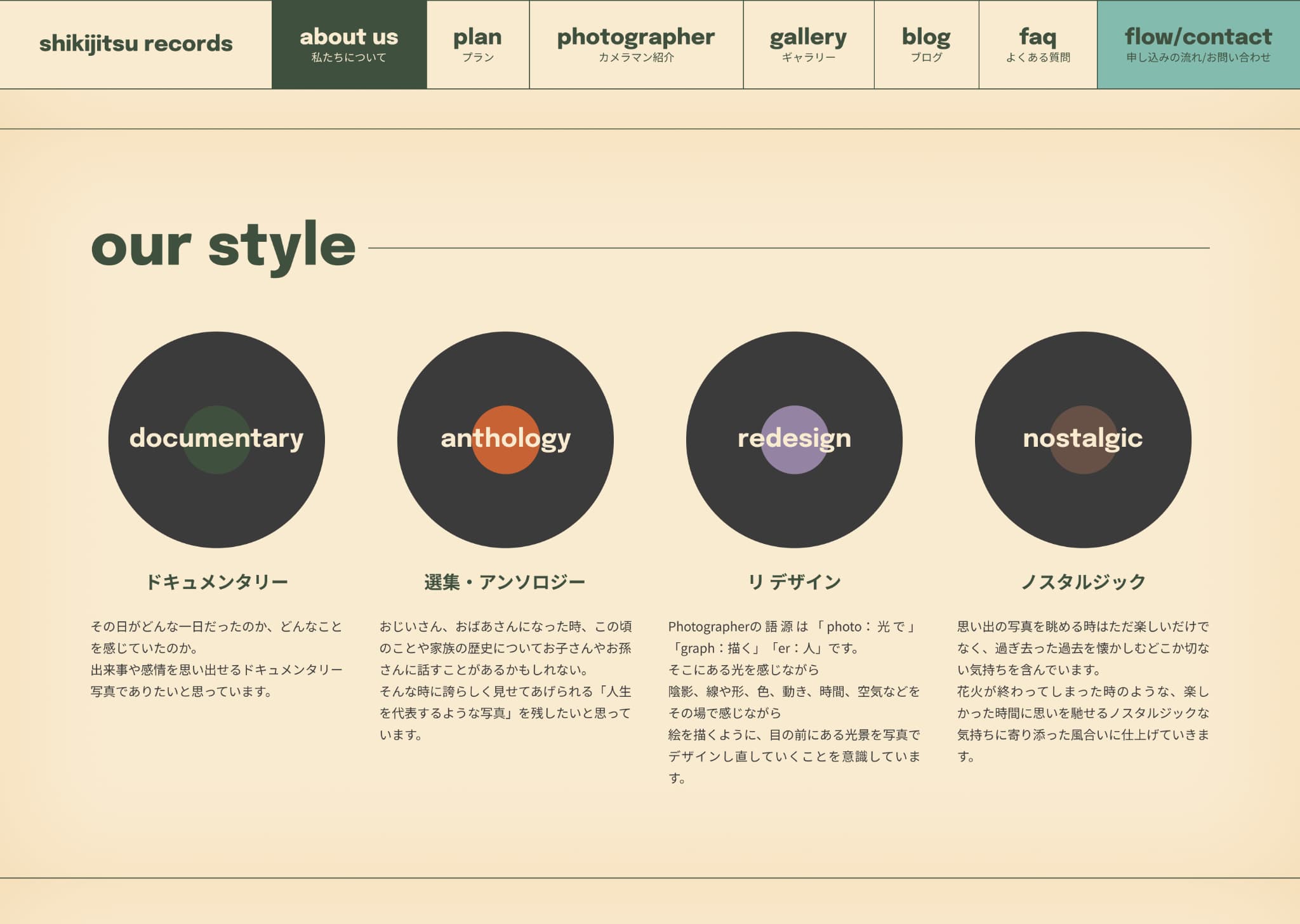Open the plan menu item
Image resolution: width=1300 pixels, height=924 pixels.
pos(477,44)
